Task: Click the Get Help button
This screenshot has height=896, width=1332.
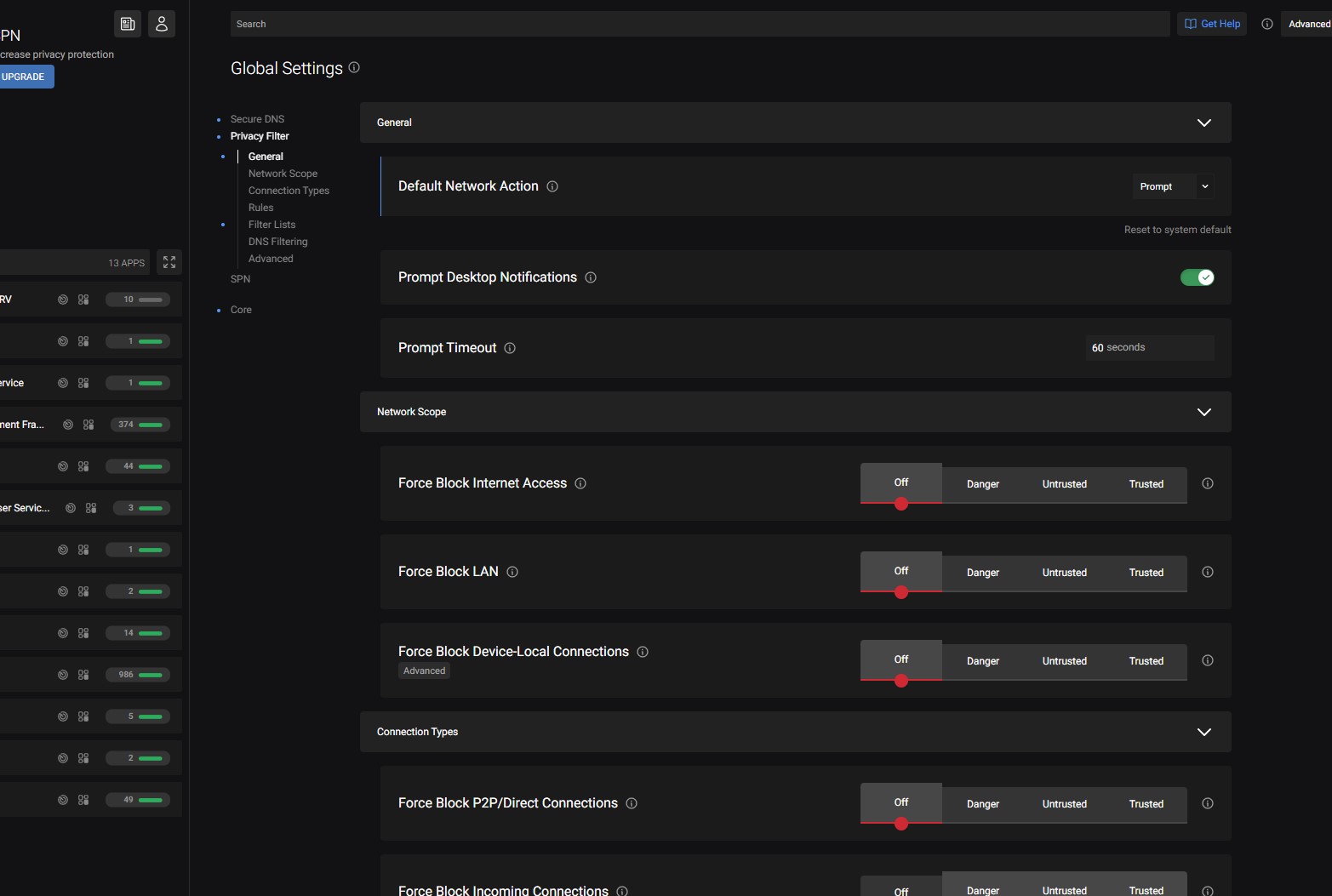Action: click(x=1212, y=24)
